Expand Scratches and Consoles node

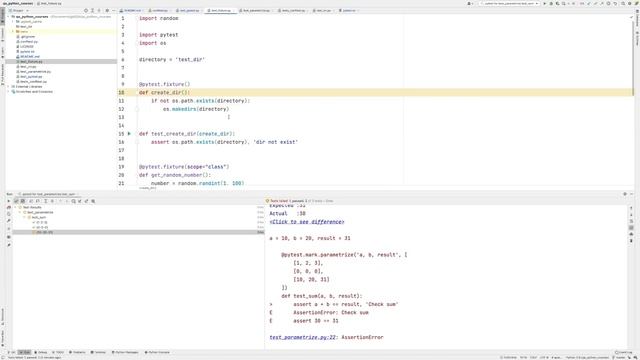[9, 91]
